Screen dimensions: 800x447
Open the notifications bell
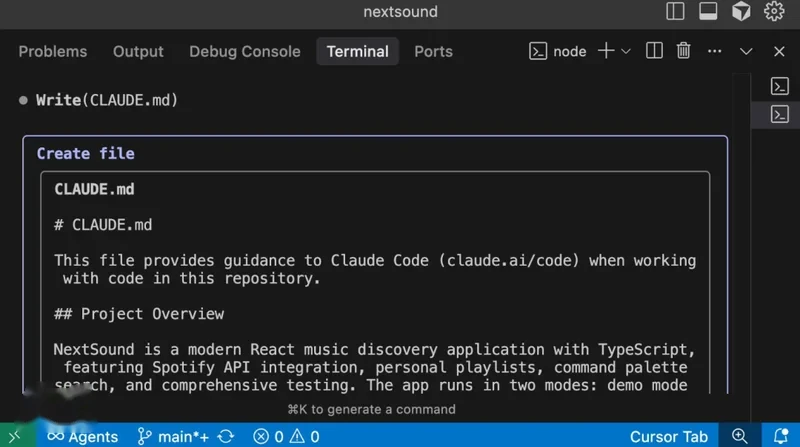pos(781,436)
